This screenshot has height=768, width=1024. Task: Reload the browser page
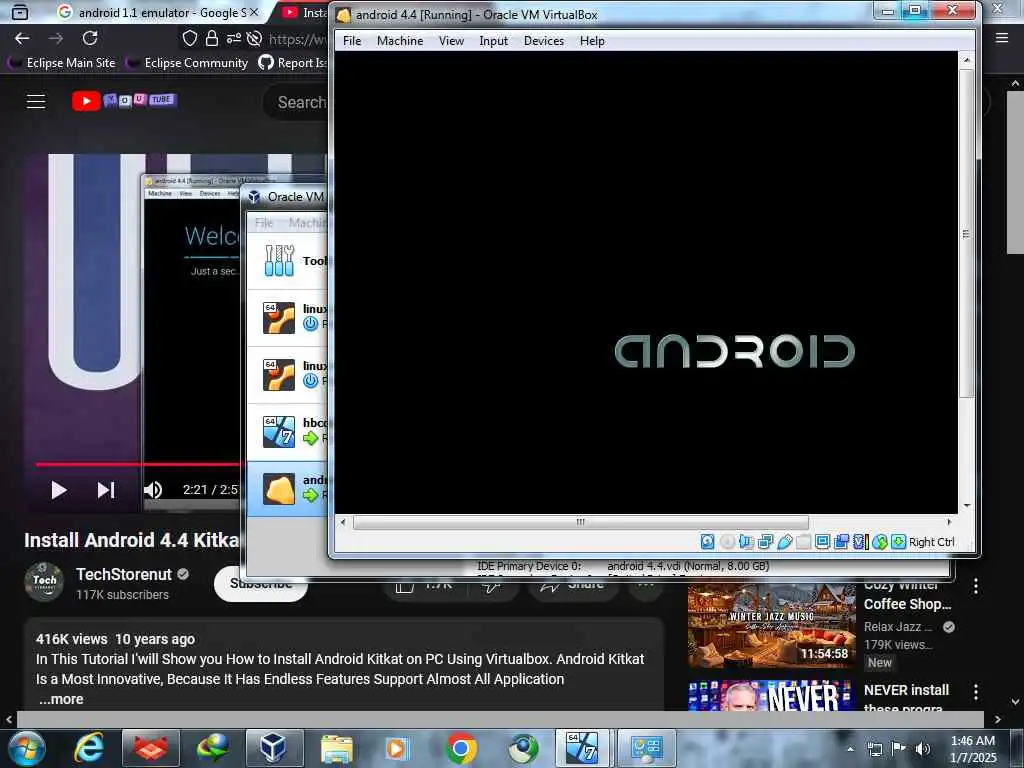[x=90, y=39]
